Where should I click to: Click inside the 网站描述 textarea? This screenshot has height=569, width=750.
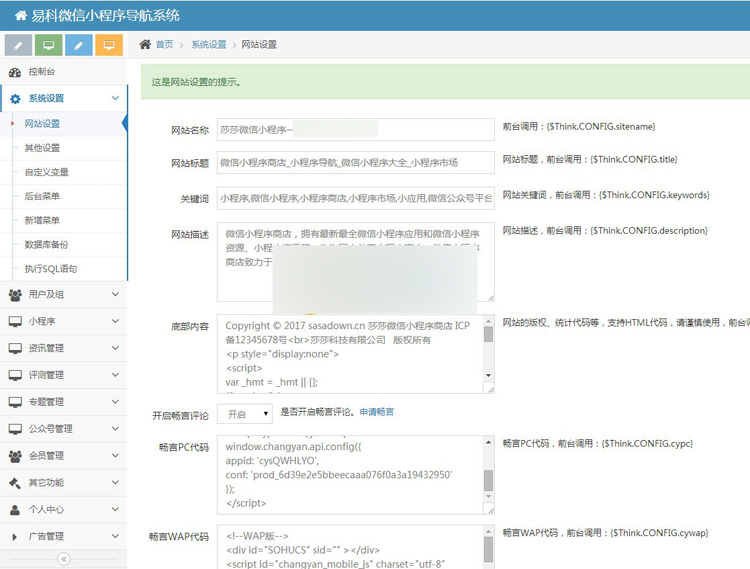coord(355,262)
